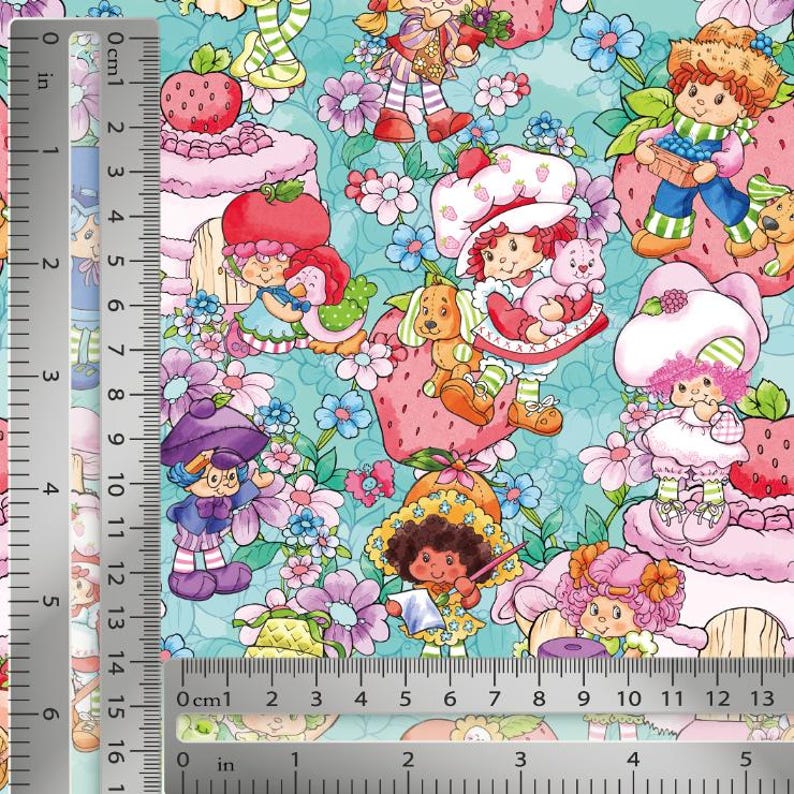Click the 5 inch mark on horizontal ruler
Image resolution: width=794 pixels, height=794 pixels.
tap(745, 759)
